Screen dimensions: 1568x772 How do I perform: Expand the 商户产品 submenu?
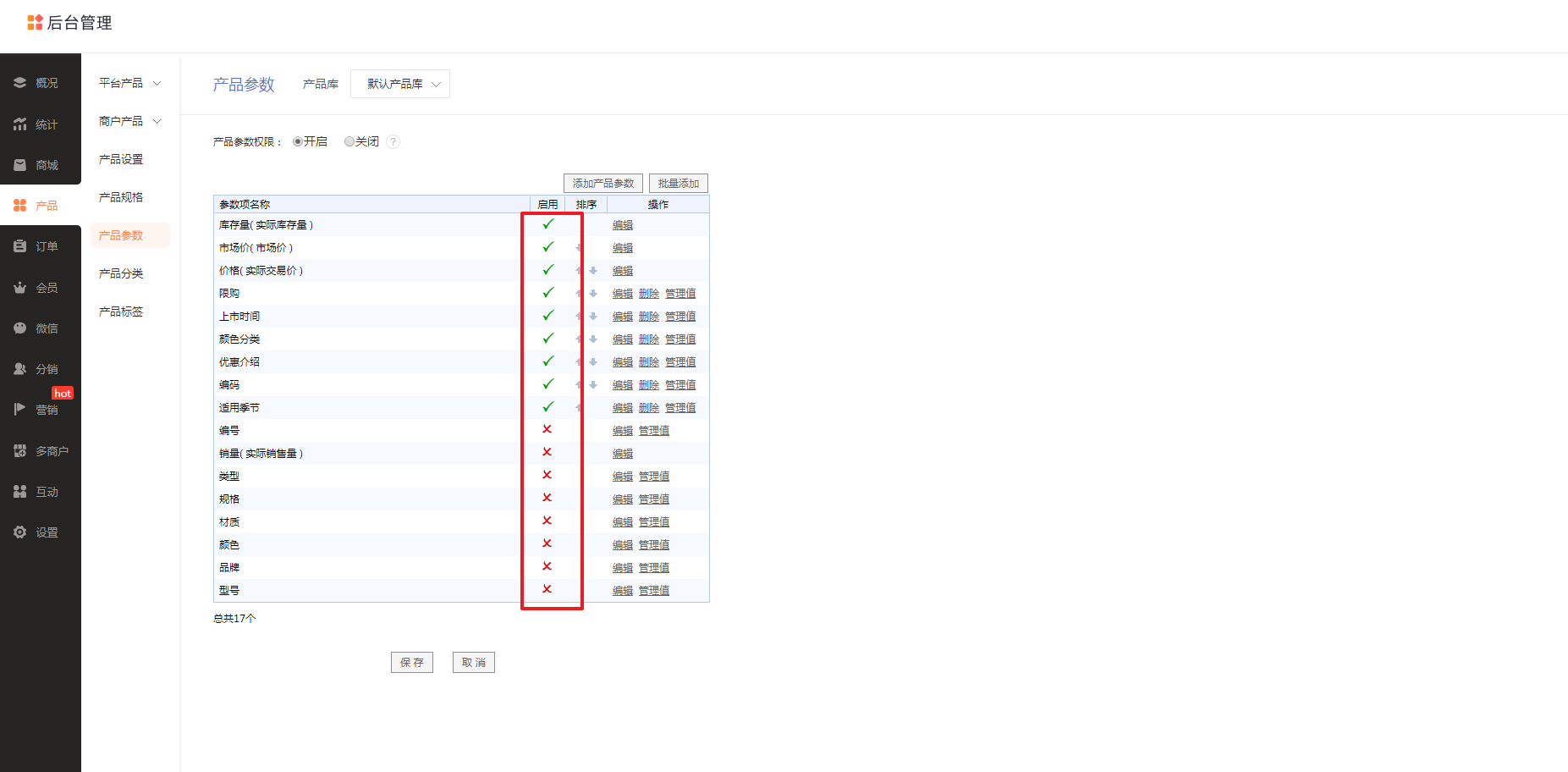[129, 121]
